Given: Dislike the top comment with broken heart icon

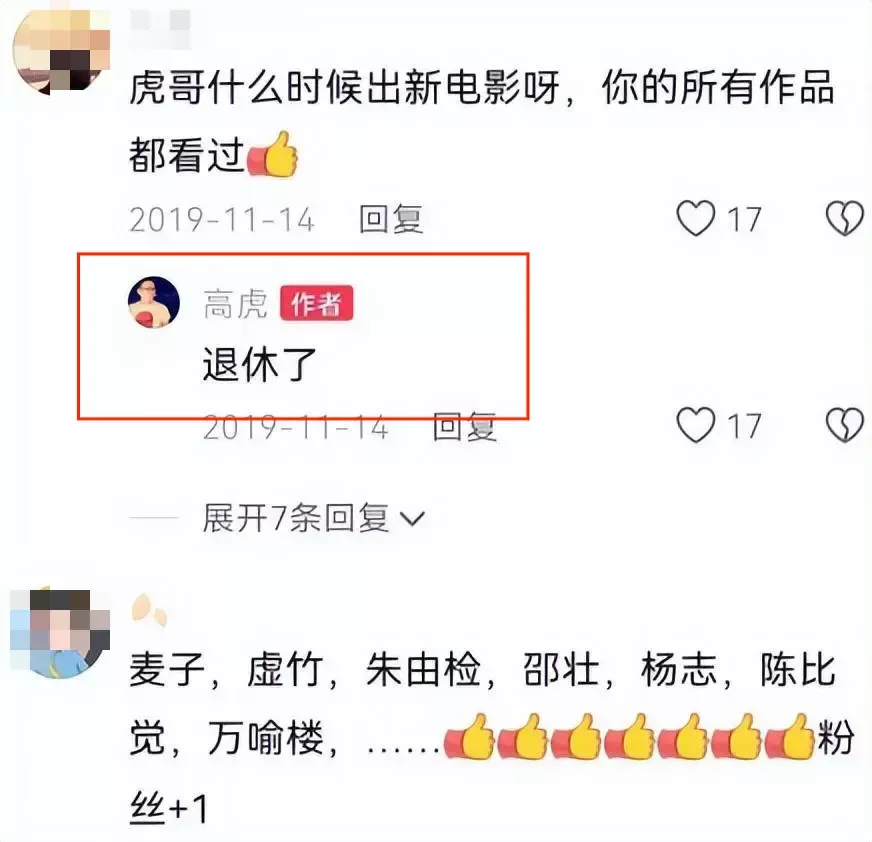Looking at the screenshot, I should click(x=845, y=218).
